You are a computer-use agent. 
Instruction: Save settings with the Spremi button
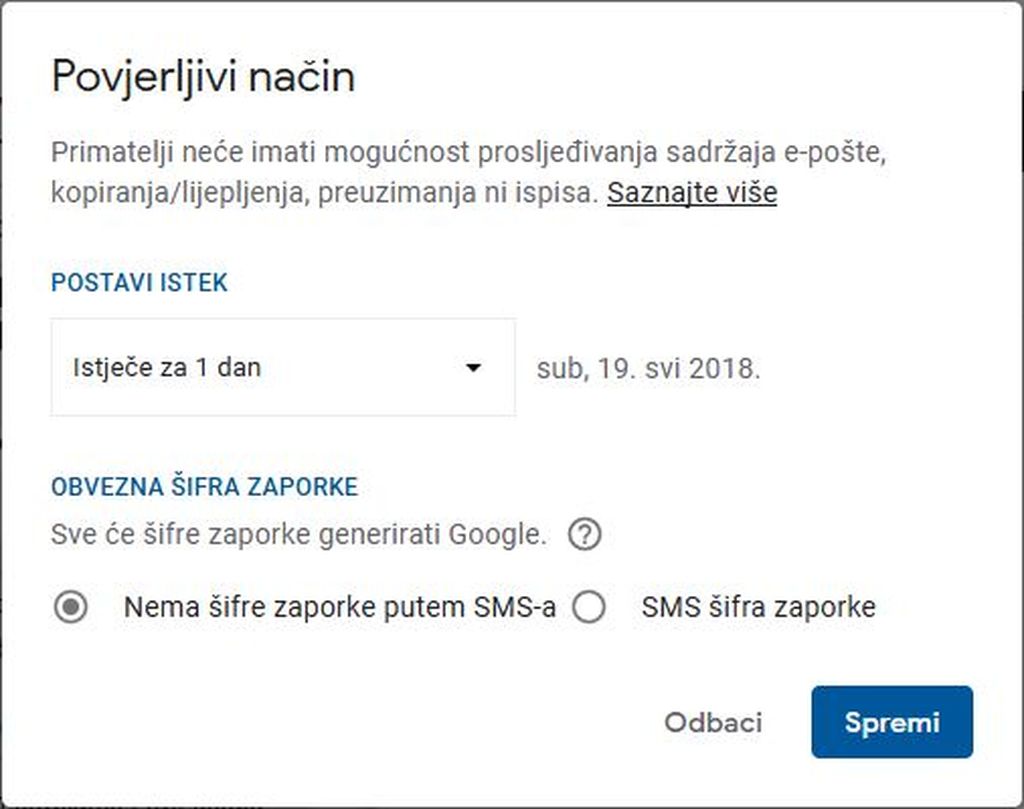pyautogui.click(x=891, y=722)
